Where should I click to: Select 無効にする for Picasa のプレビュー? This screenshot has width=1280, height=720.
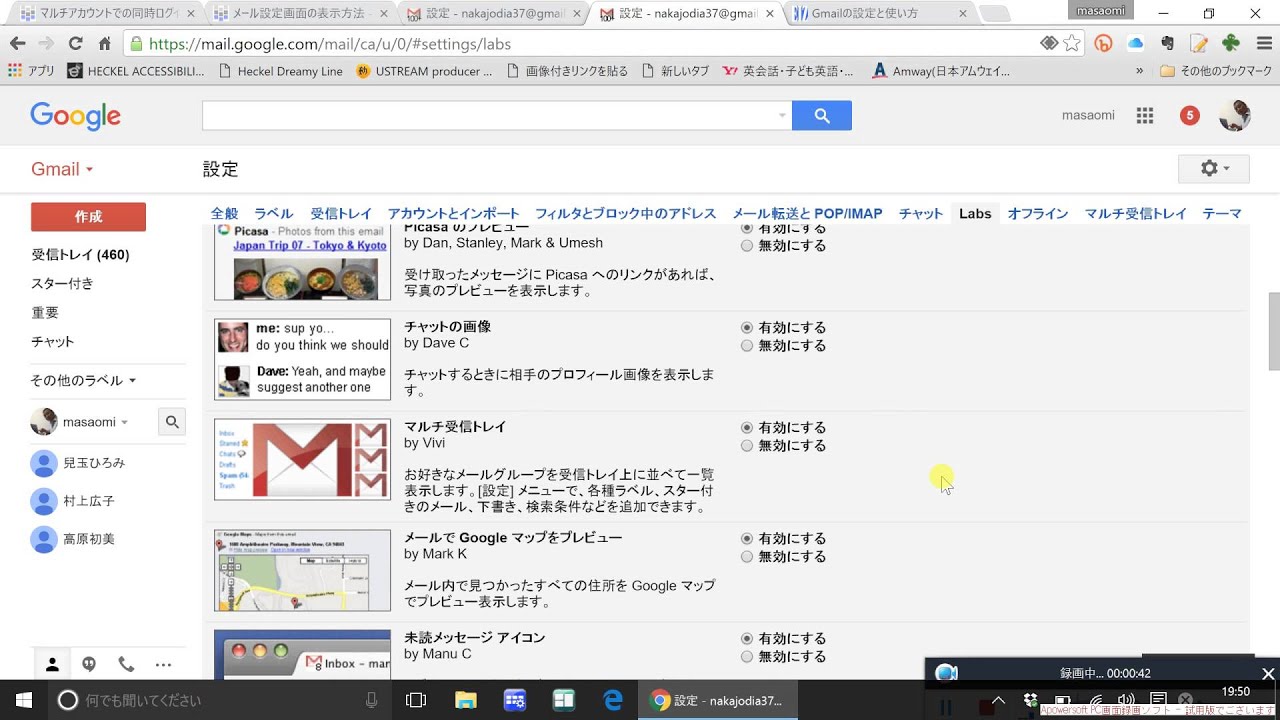[747, 245]
